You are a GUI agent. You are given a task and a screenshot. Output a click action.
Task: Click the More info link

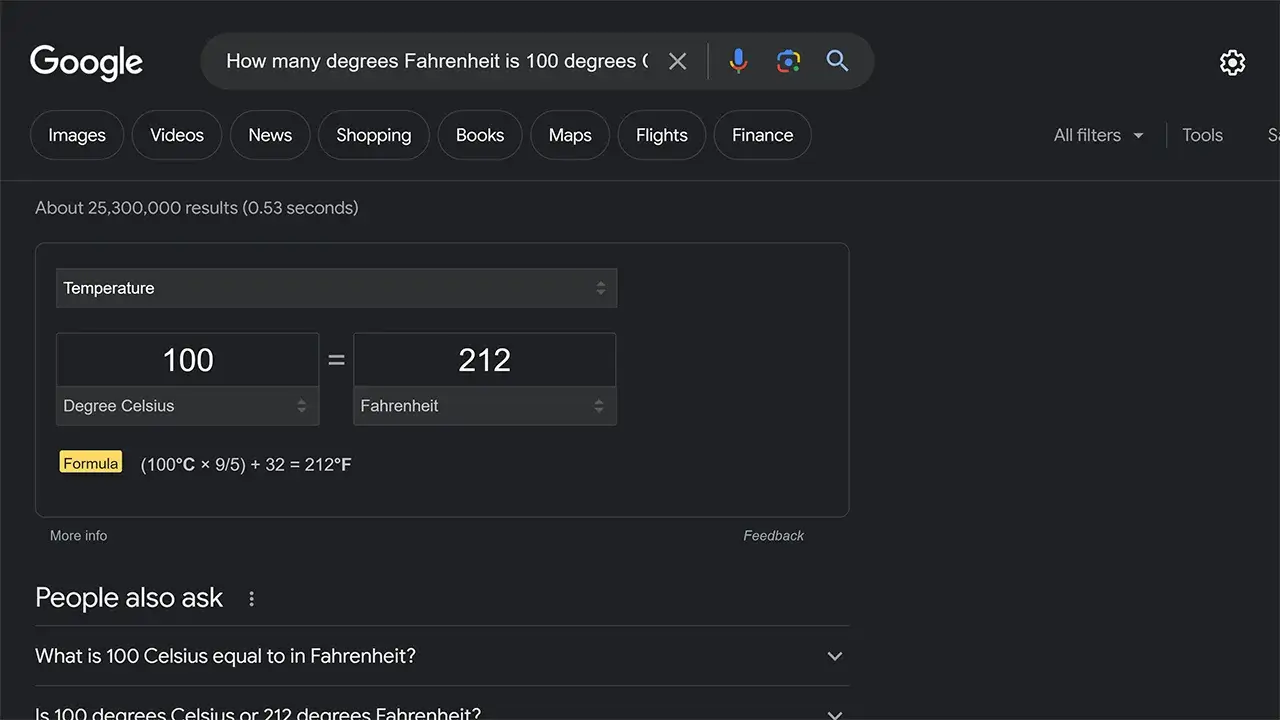point(79,536)
